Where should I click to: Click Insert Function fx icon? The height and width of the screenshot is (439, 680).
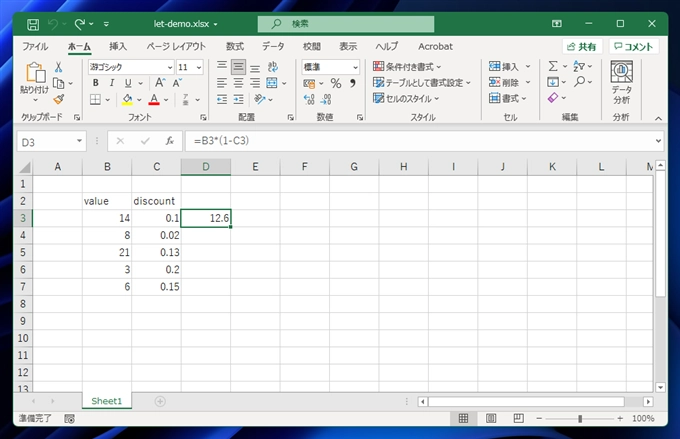click(x=170, y=141)
